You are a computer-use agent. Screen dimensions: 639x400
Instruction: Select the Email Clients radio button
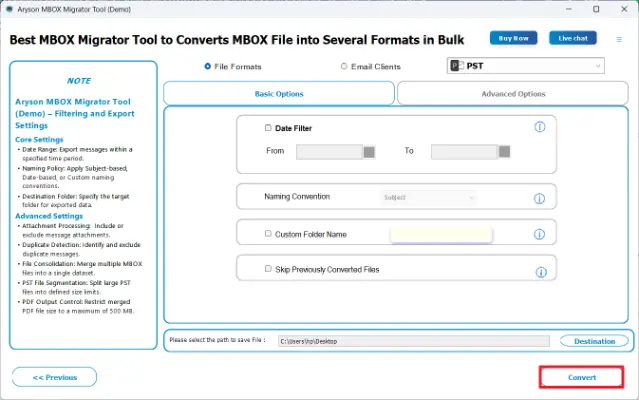click(x=344, y=66)
